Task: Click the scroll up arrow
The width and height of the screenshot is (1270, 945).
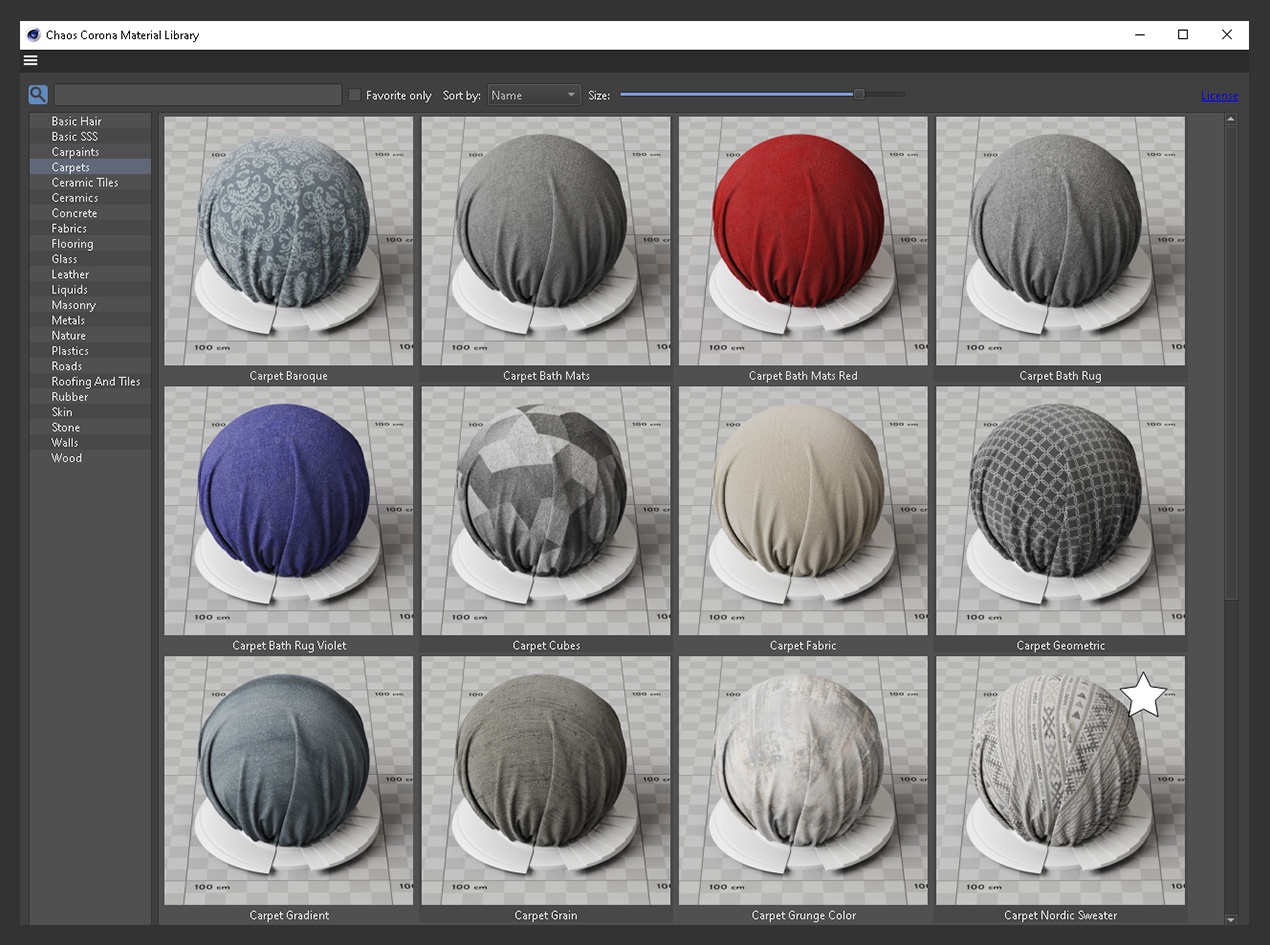Action: click(1231, 120)
